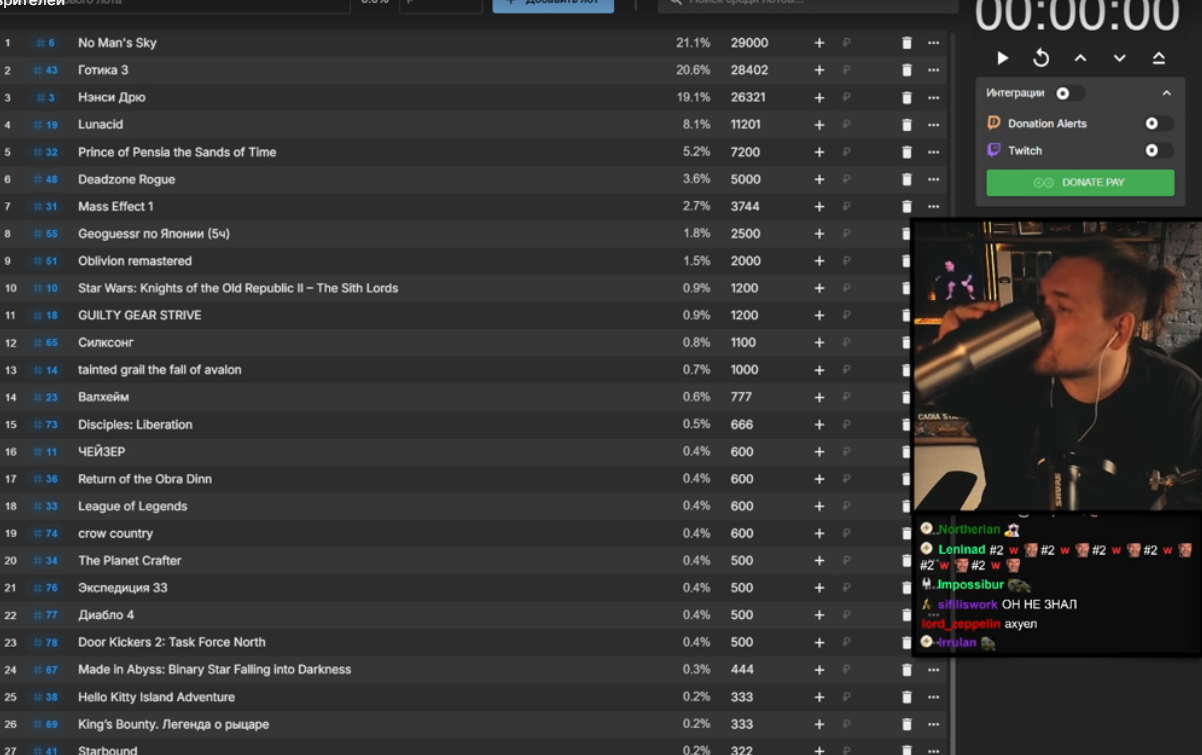Screen dimensions: 1202x755
Task: Click the DONATE PAY button
Action: [x=1080, y=183]
